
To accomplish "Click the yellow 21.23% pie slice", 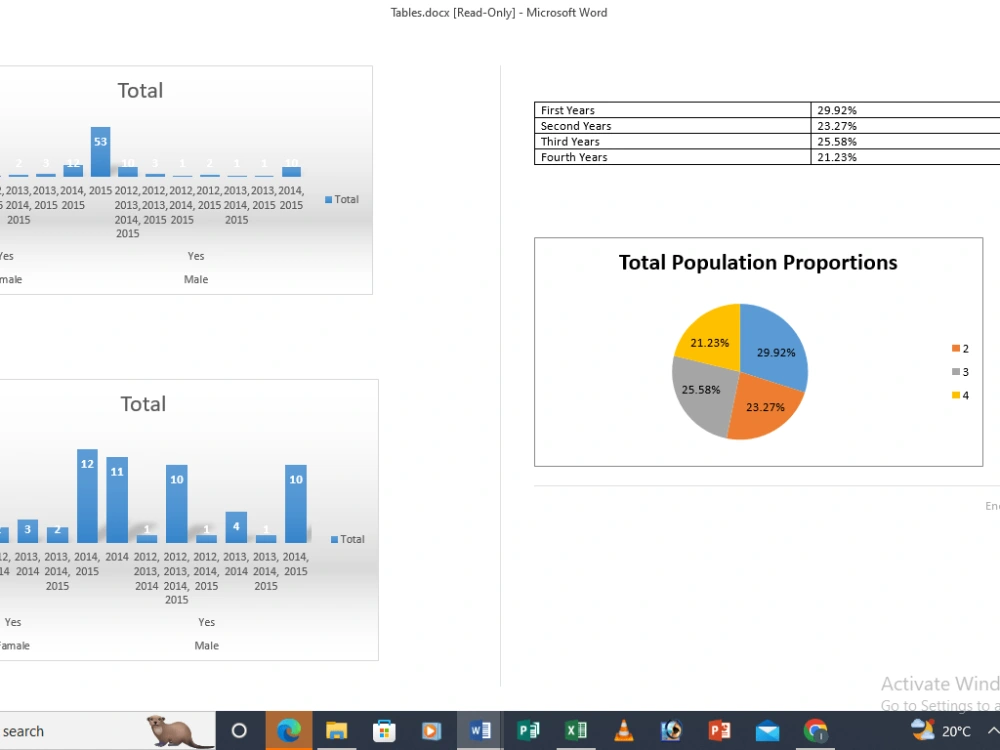I will tap(711, 338).
